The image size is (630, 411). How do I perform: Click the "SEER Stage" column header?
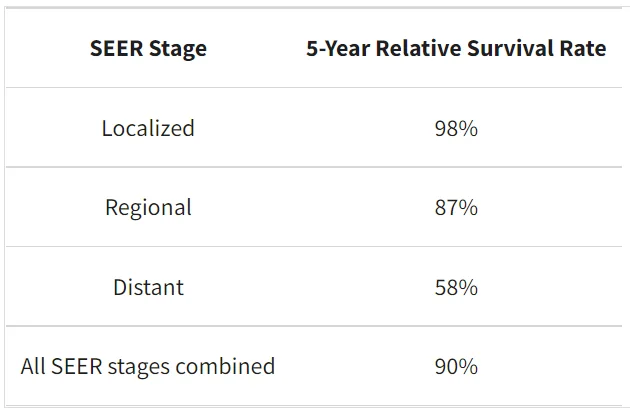tap(148, 48)
